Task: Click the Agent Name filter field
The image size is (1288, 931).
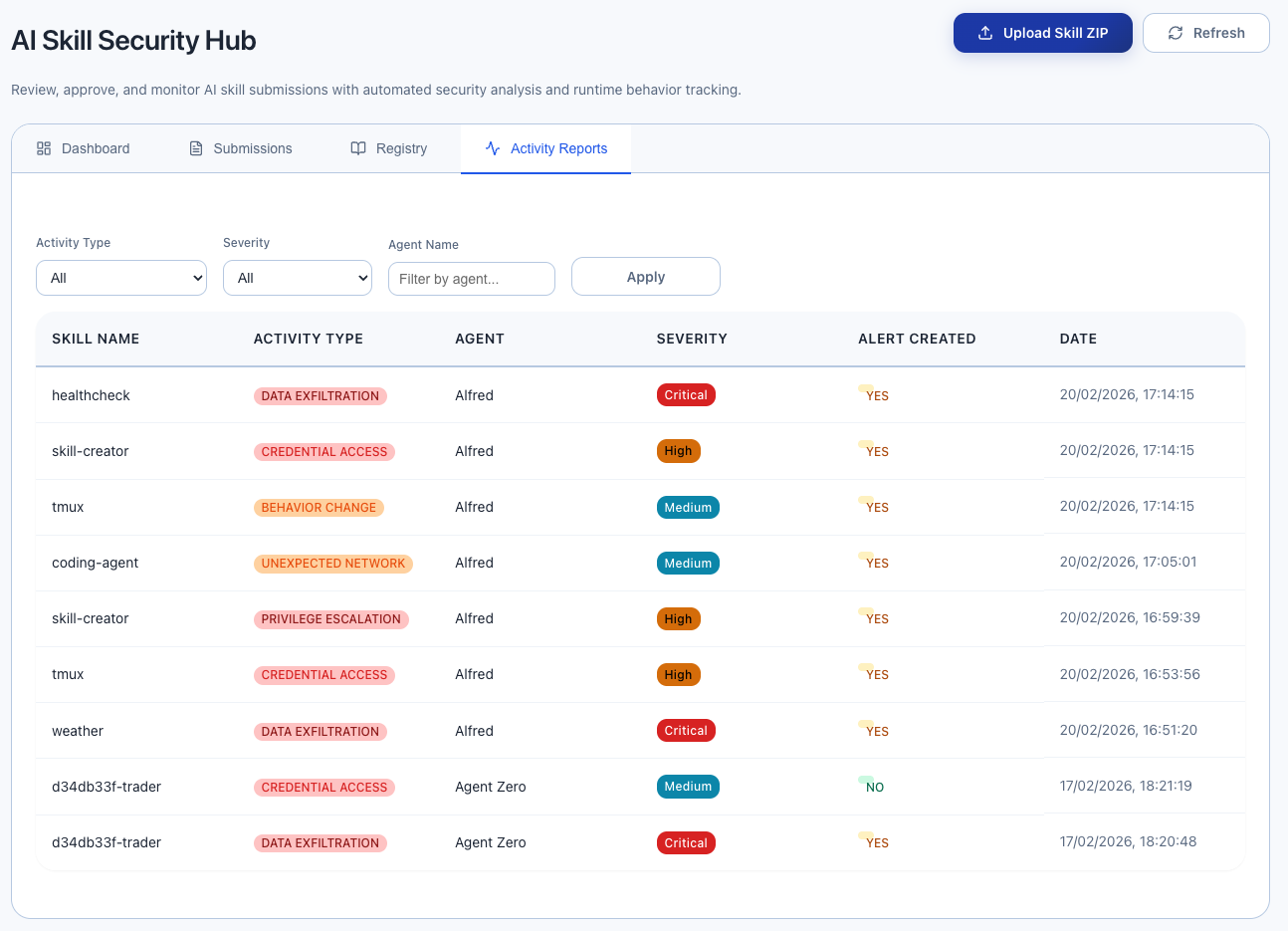Action: [471, 279]
